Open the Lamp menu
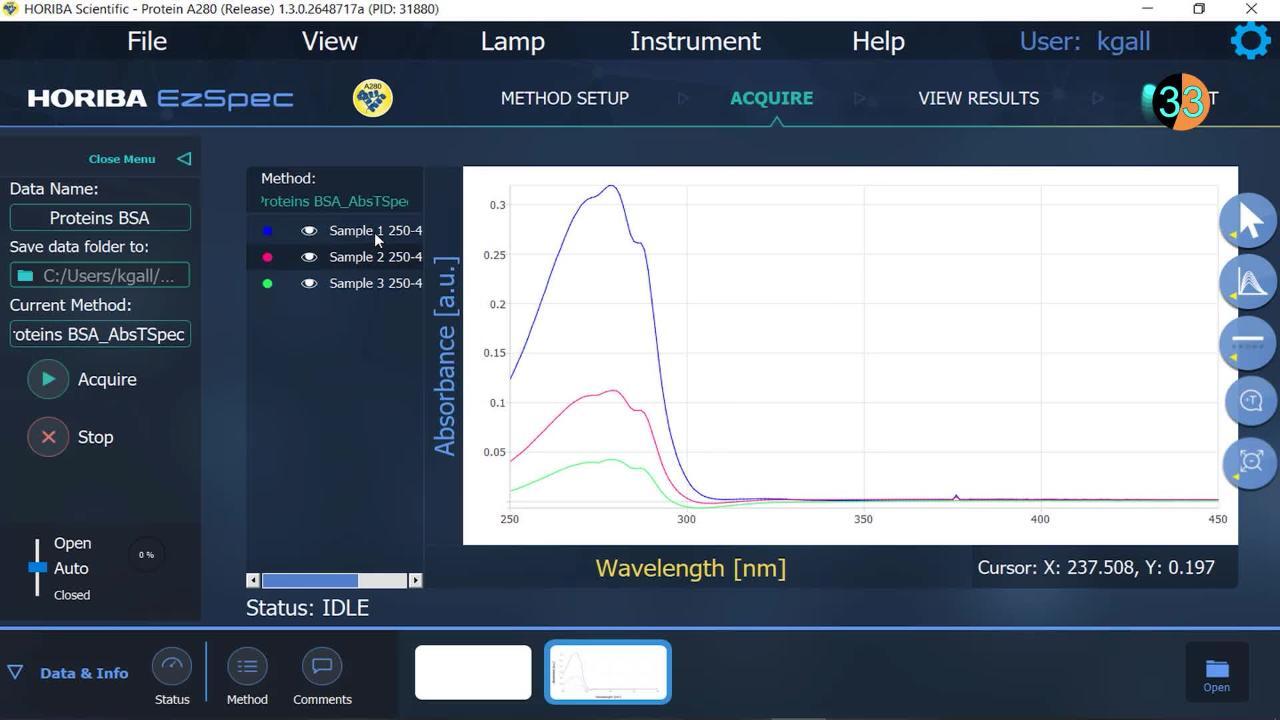 tap(512, 41)
